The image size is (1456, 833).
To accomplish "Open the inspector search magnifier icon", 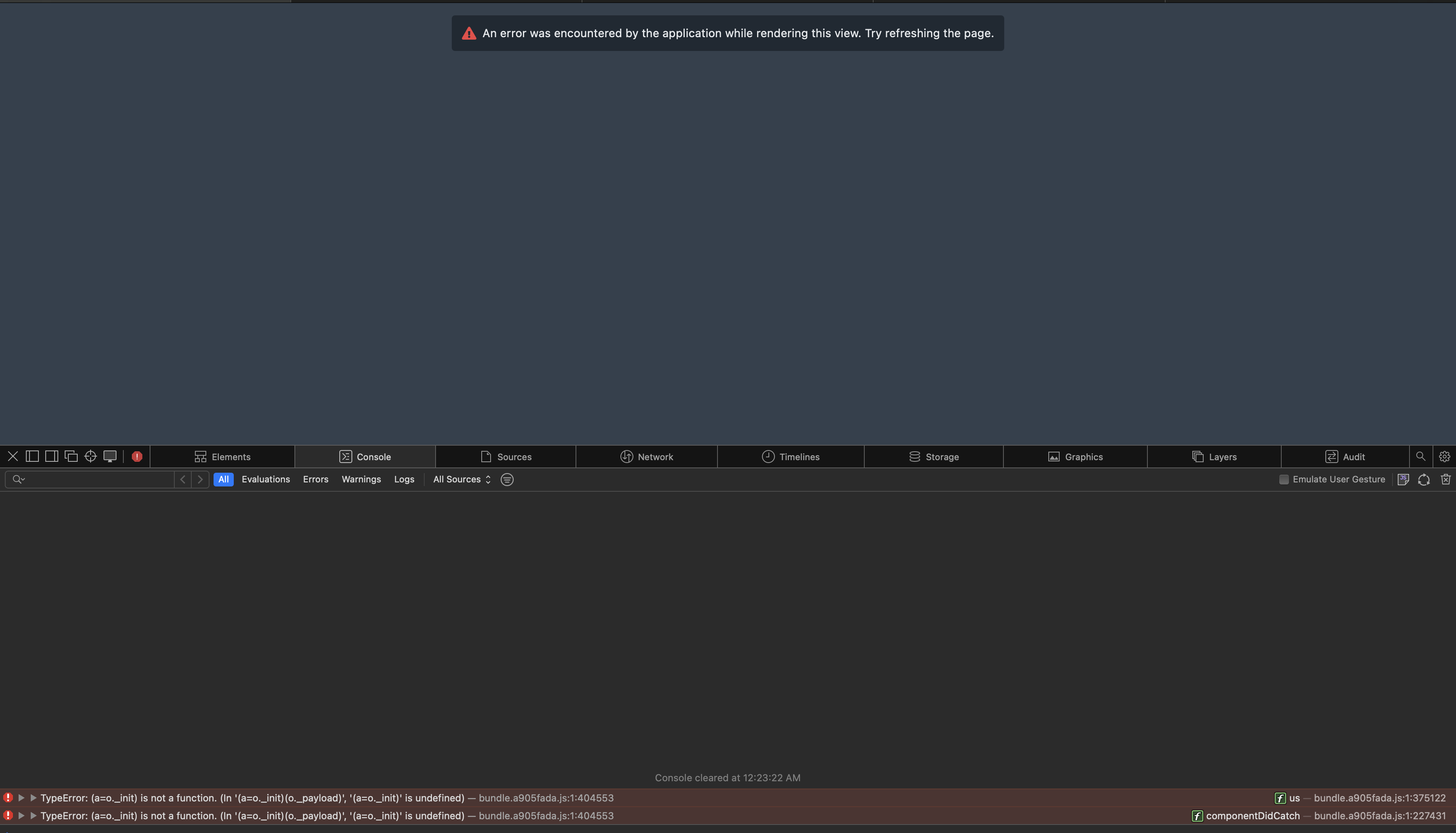I will pyautogui.click(x=1420, y=456).
